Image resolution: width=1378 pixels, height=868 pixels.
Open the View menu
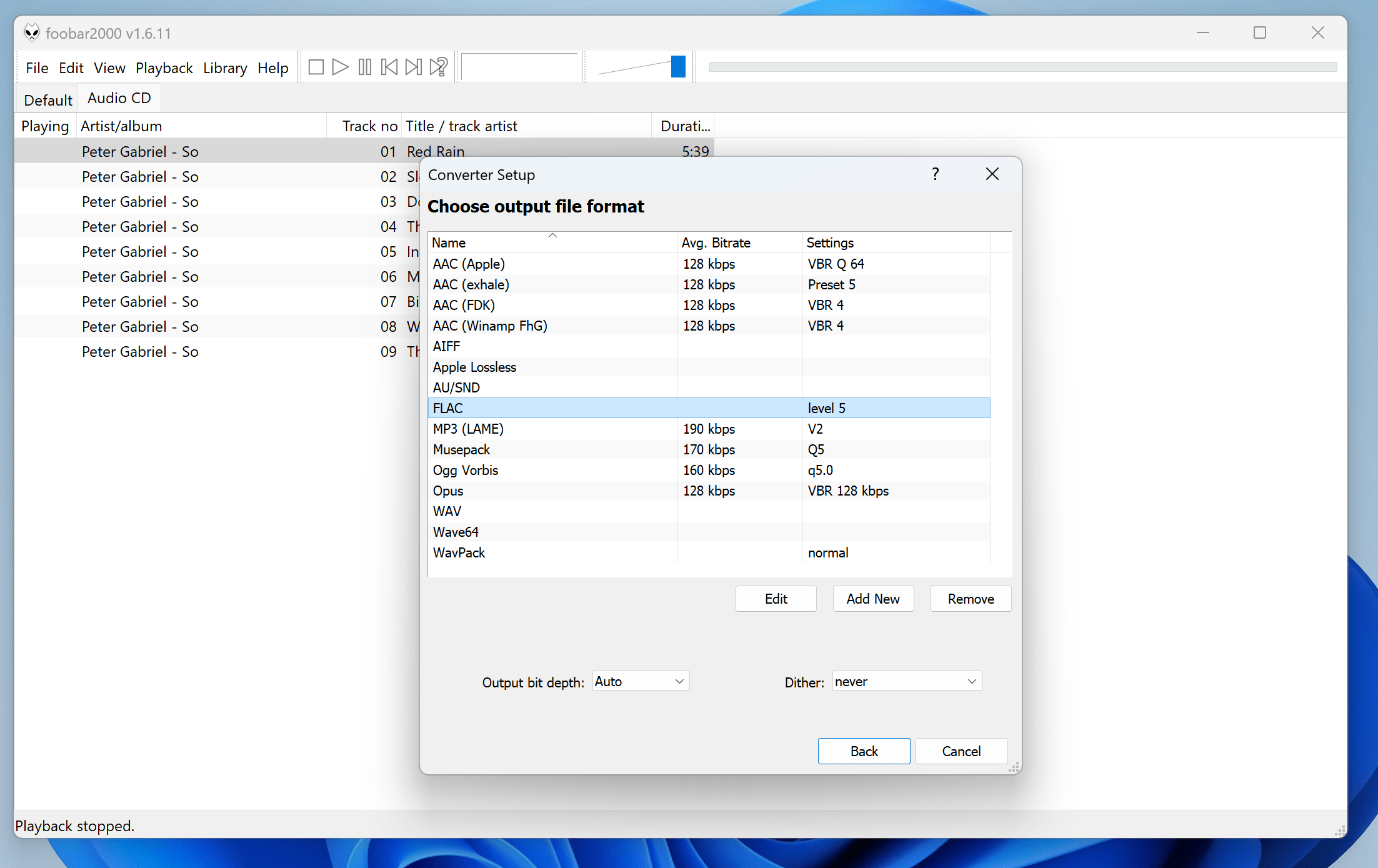109,67
